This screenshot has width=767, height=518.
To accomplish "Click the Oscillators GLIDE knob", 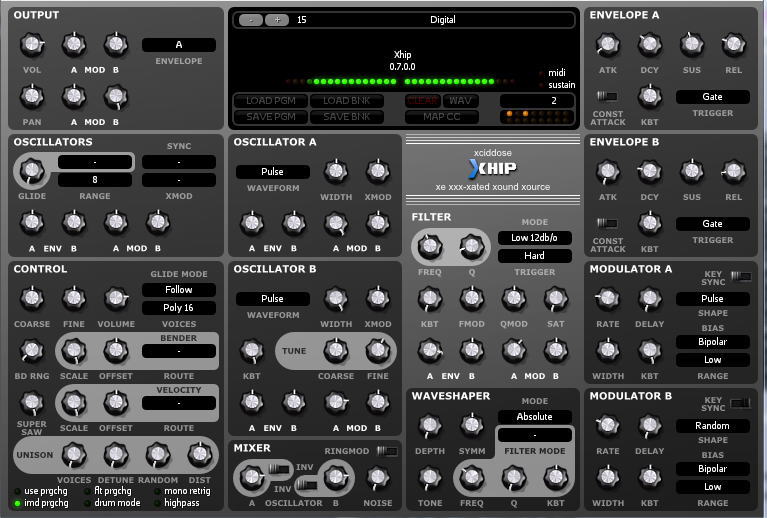I will [x=32, y=171].
